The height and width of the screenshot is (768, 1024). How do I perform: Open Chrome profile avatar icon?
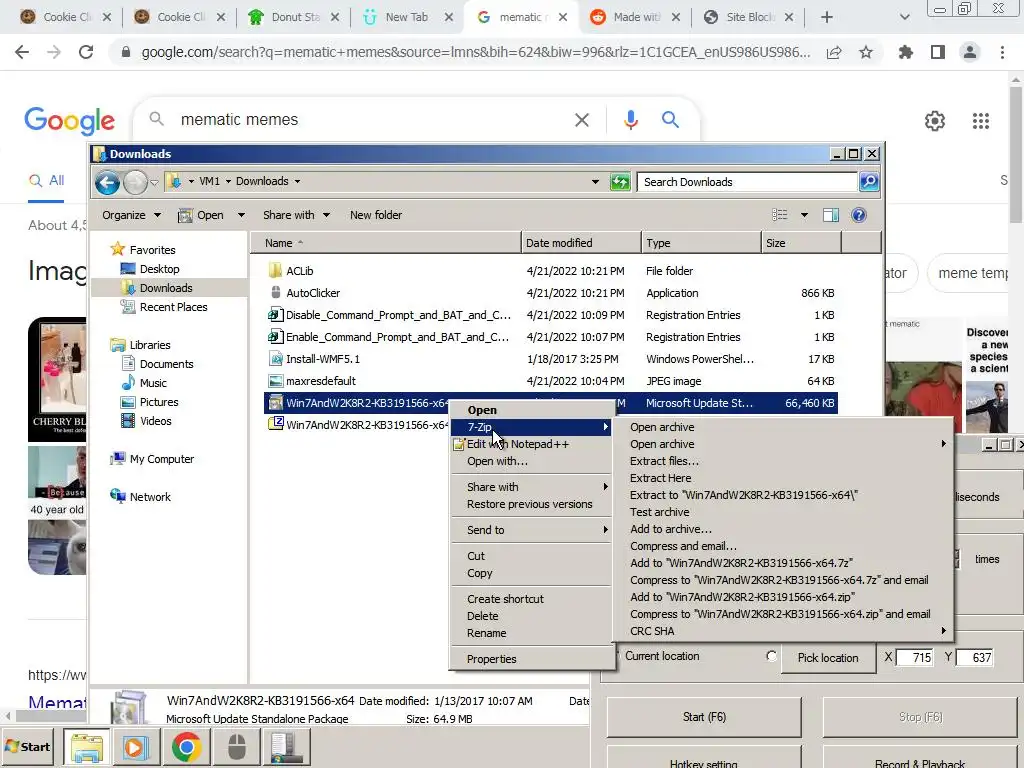point(970,52)
